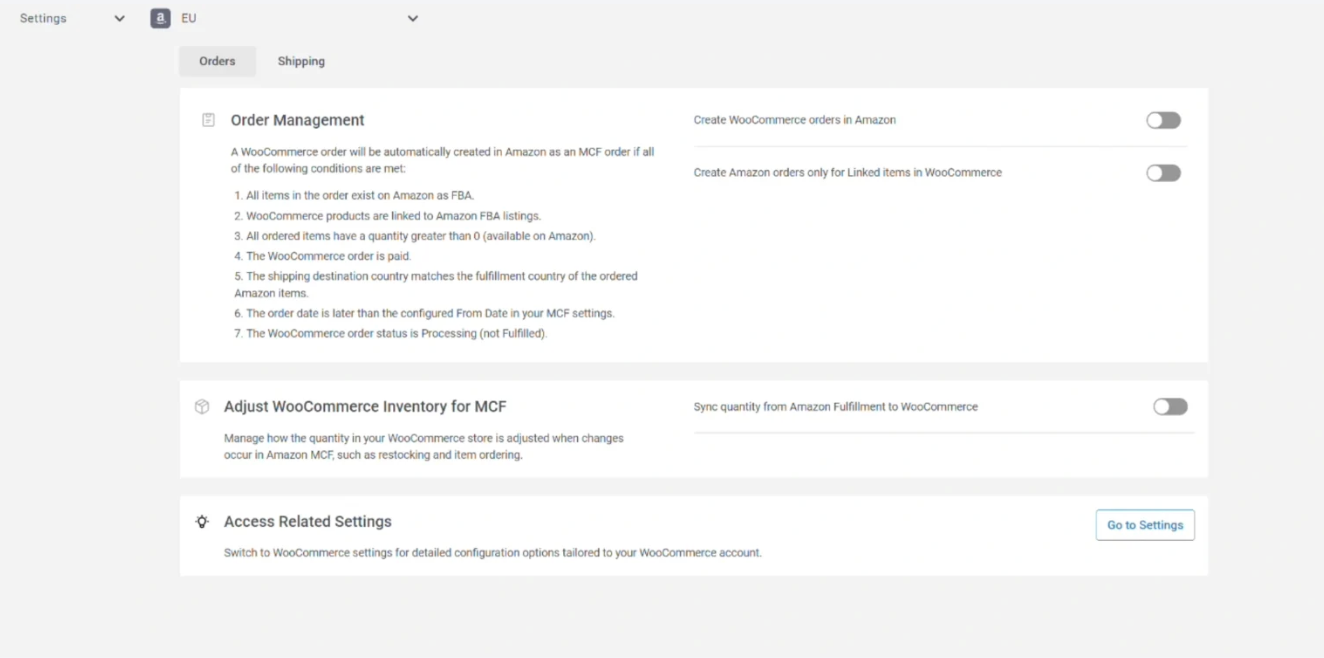Click the Access Related Settings heading
1324x658 pixels.
pos(307,522)
